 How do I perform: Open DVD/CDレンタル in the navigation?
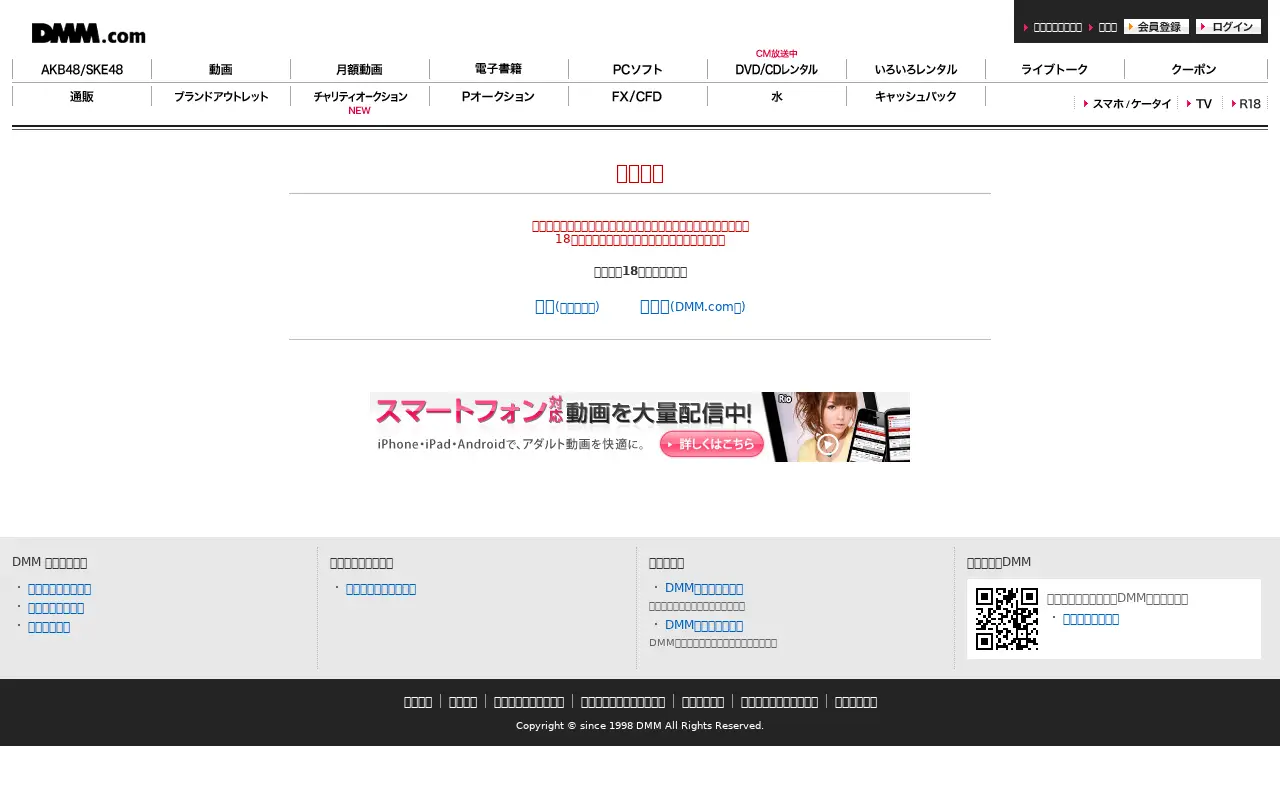(x=777, y=69)
